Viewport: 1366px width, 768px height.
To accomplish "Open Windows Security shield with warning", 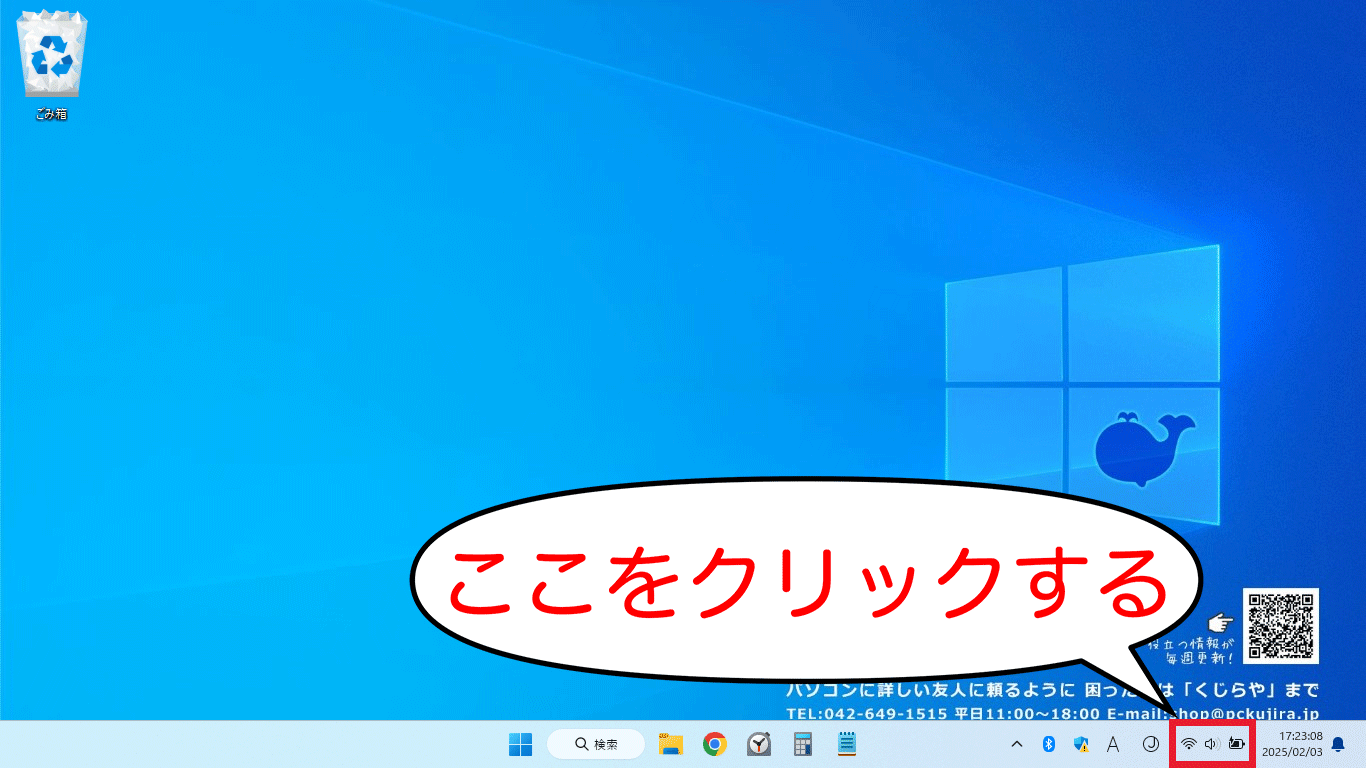I will pos(1081,744).
